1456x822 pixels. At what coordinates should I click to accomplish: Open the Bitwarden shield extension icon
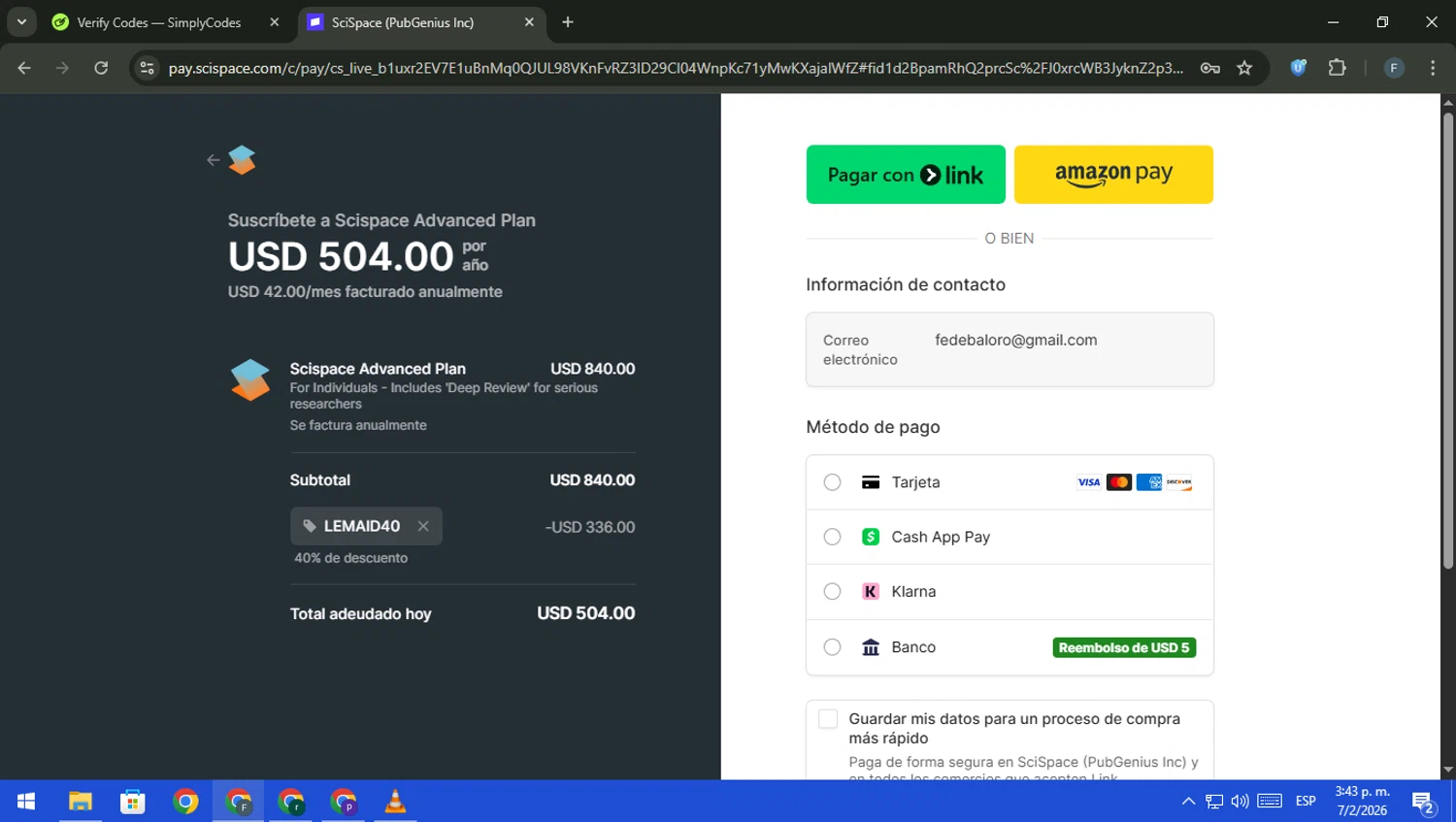coord(1298,68)
